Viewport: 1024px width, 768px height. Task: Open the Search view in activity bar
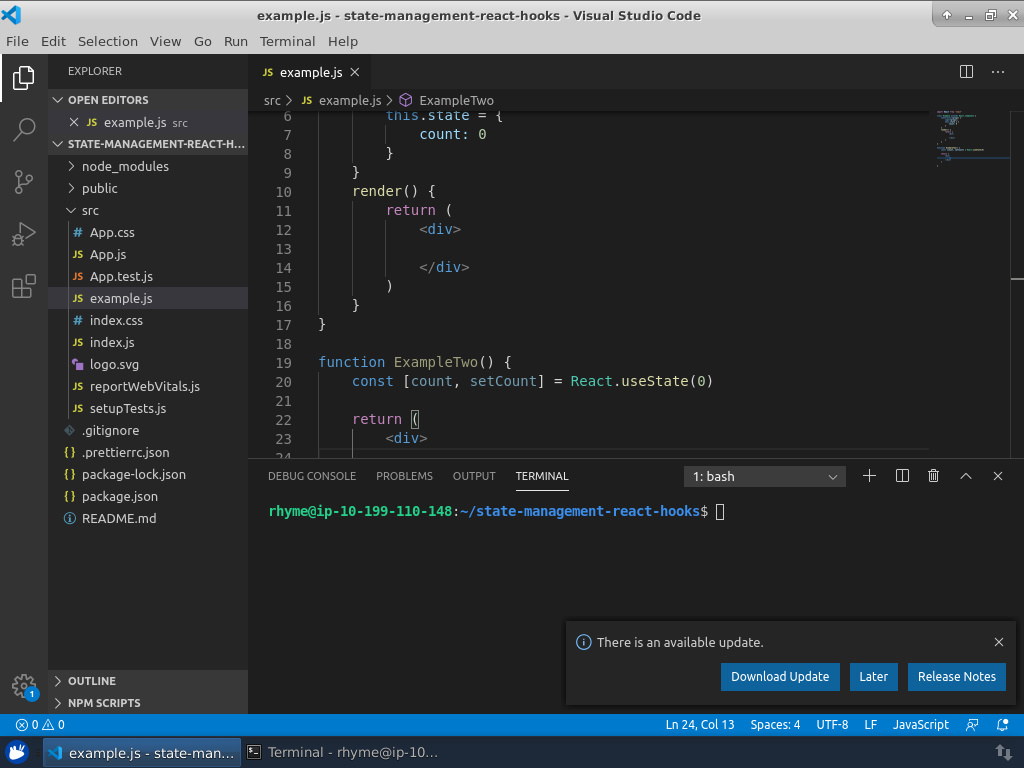(24, 130)
